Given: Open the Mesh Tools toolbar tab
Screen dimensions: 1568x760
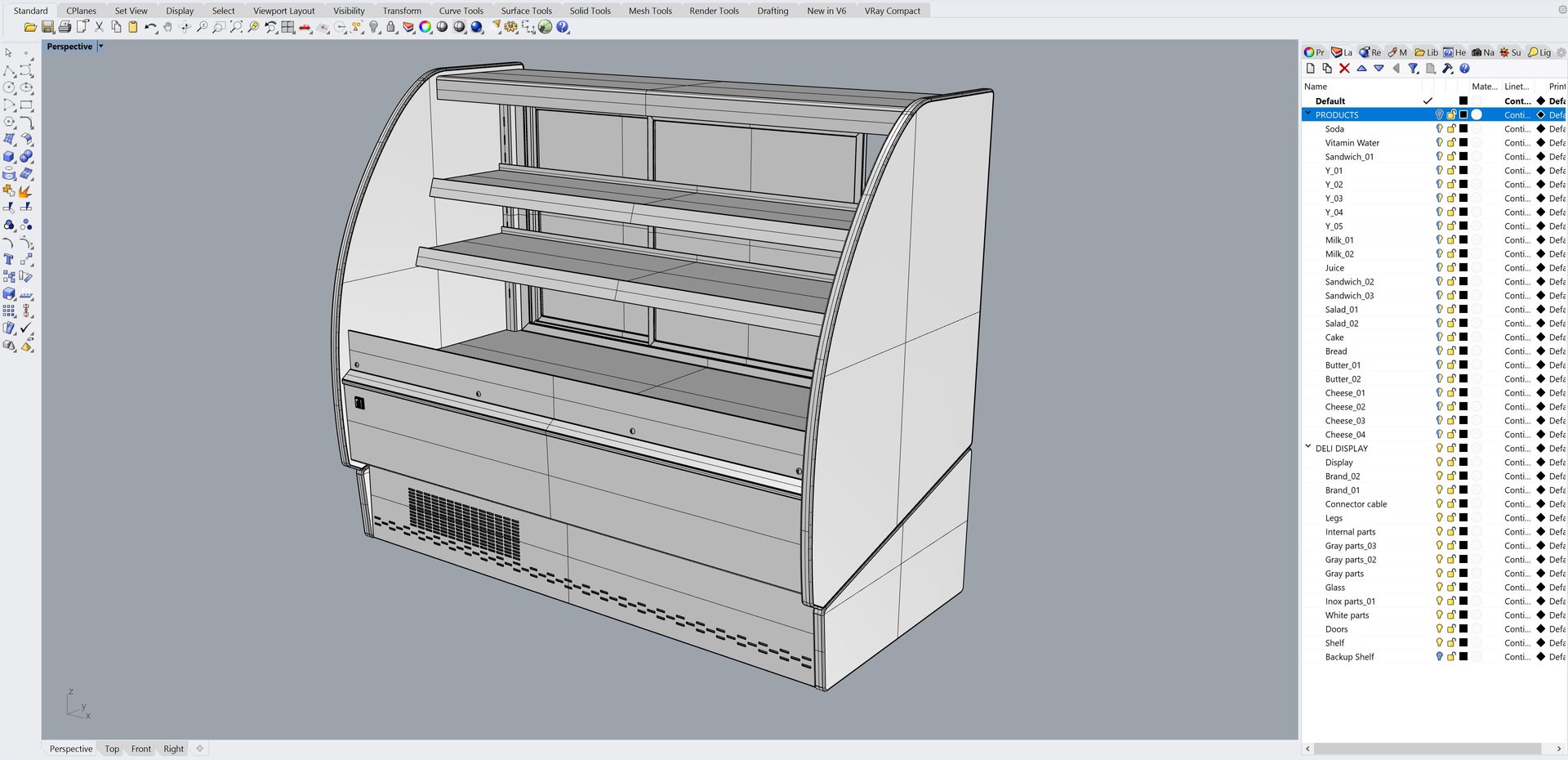Looking at the screenshot, I should [650, 11].
